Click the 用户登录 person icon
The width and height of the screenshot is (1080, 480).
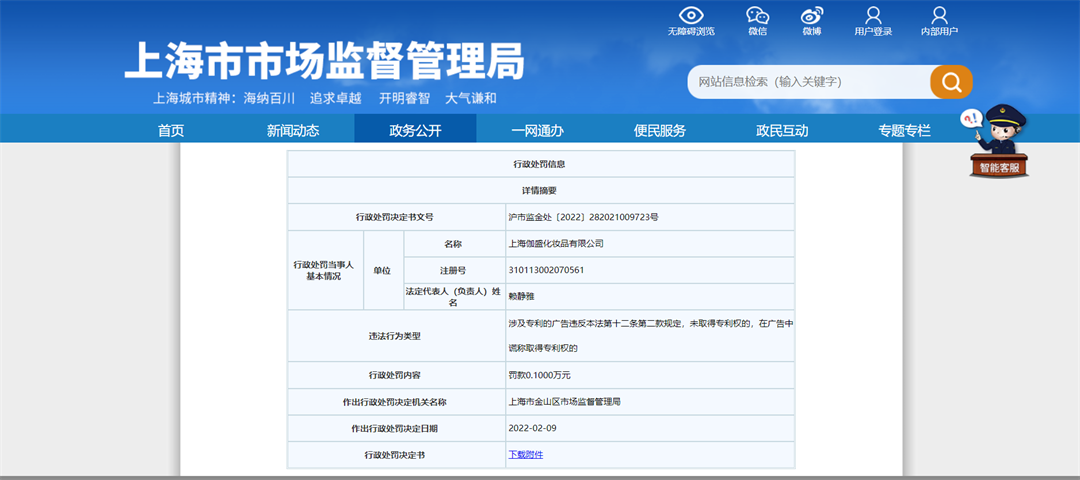coord(873,16)
